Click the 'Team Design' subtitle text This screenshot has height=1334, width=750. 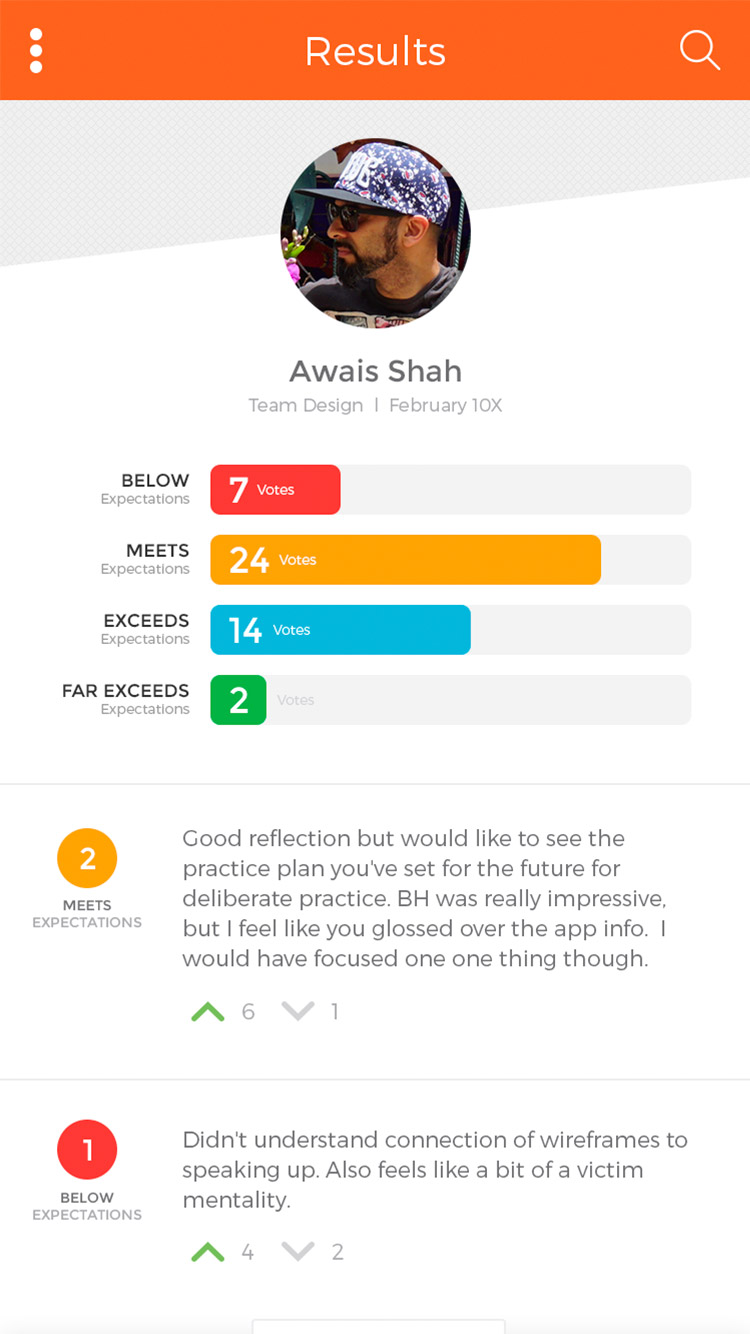(306, 405)
